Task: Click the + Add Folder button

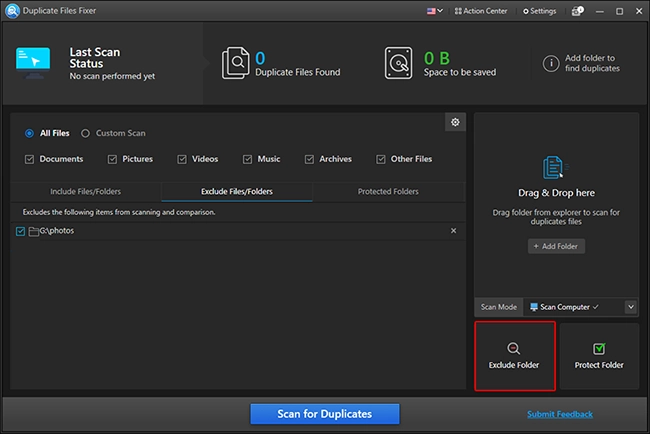Action: tap(556, 246)
